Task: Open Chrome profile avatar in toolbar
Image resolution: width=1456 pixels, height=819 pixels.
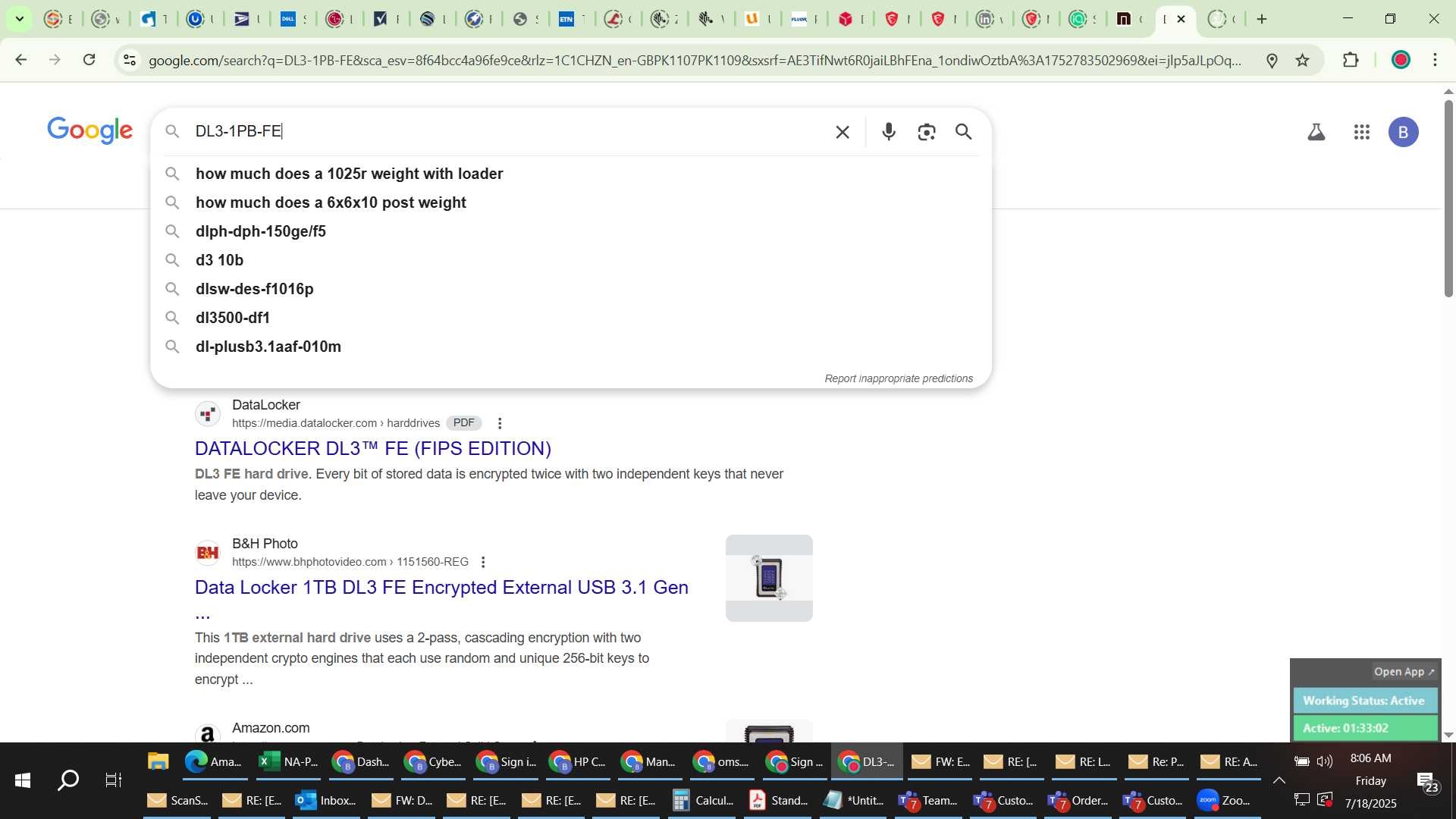Action: [x=1401, y=60]
